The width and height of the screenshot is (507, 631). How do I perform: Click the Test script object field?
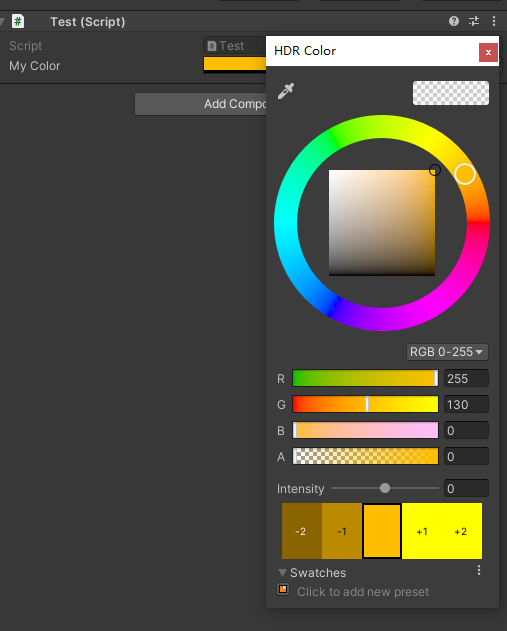[235, 45]
